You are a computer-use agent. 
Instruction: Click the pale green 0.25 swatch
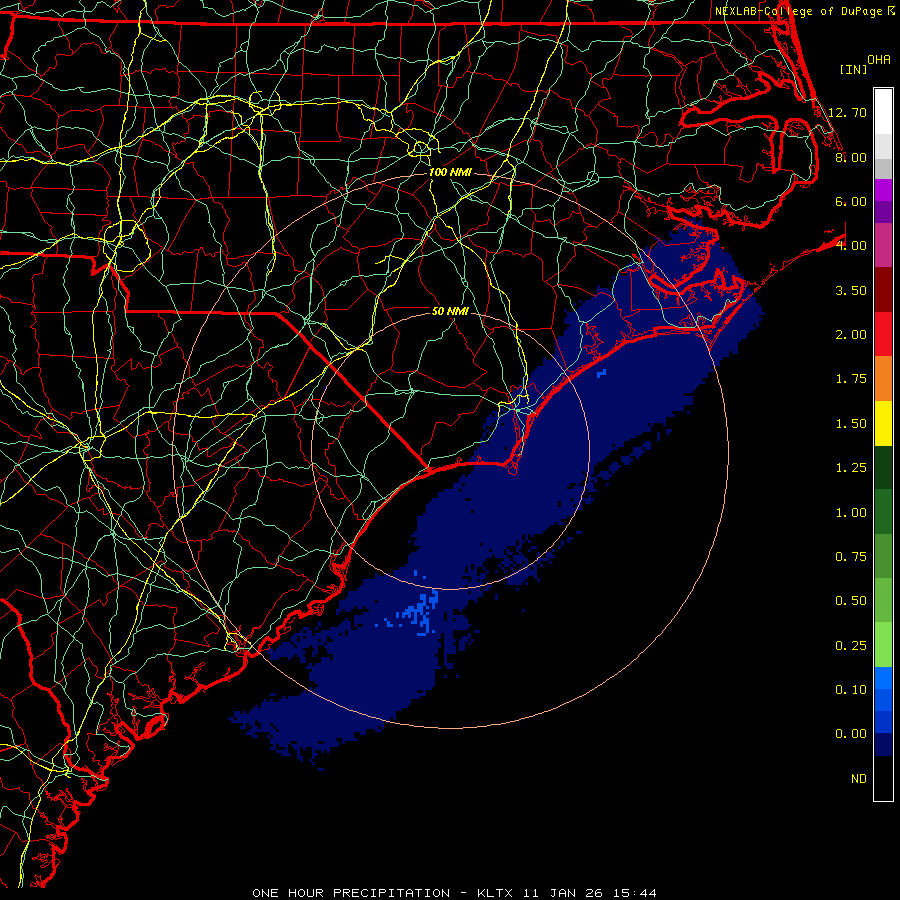click(883, 645)
